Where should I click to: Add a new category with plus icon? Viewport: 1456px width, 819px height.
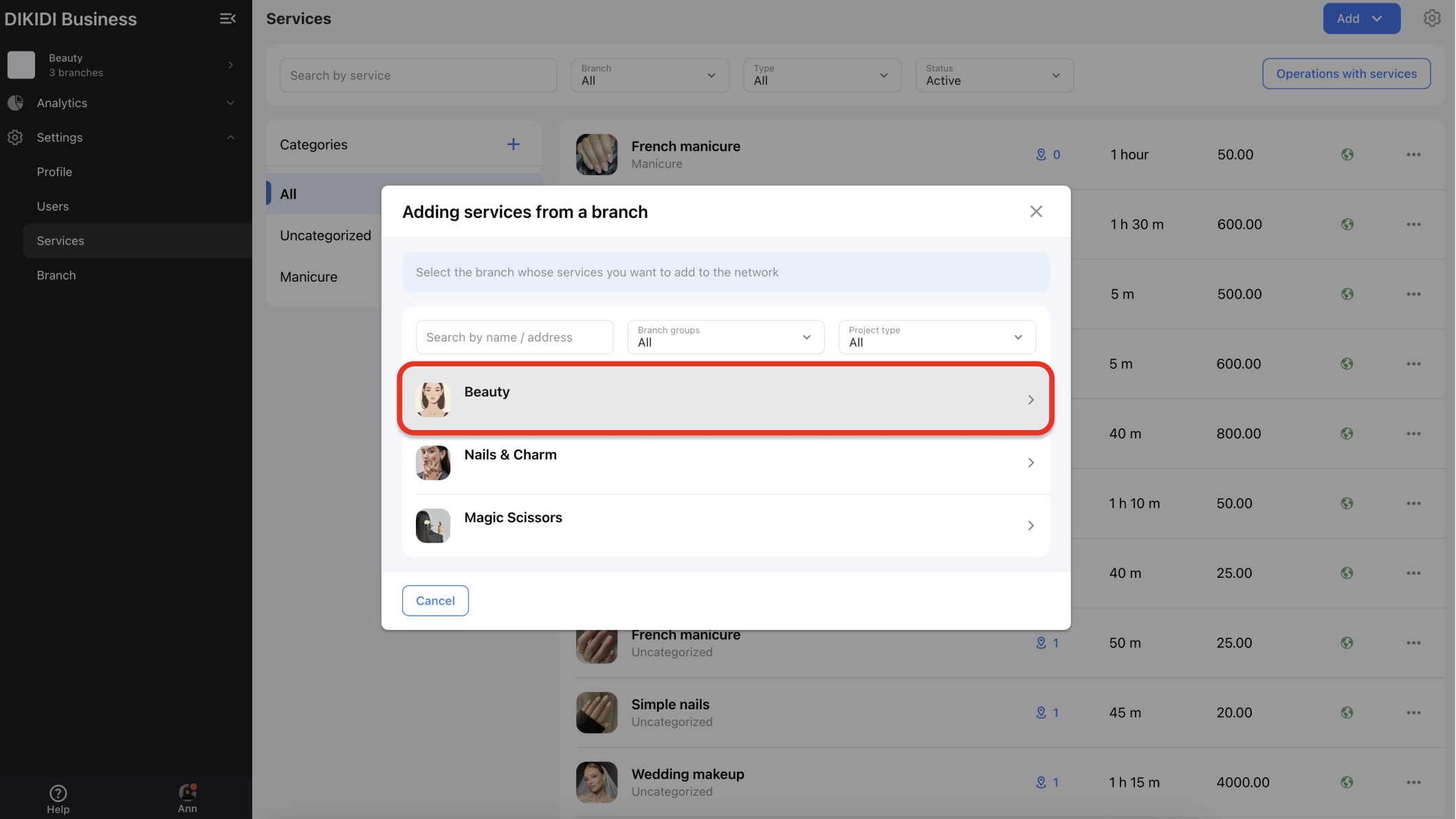(x=513, y=144)
